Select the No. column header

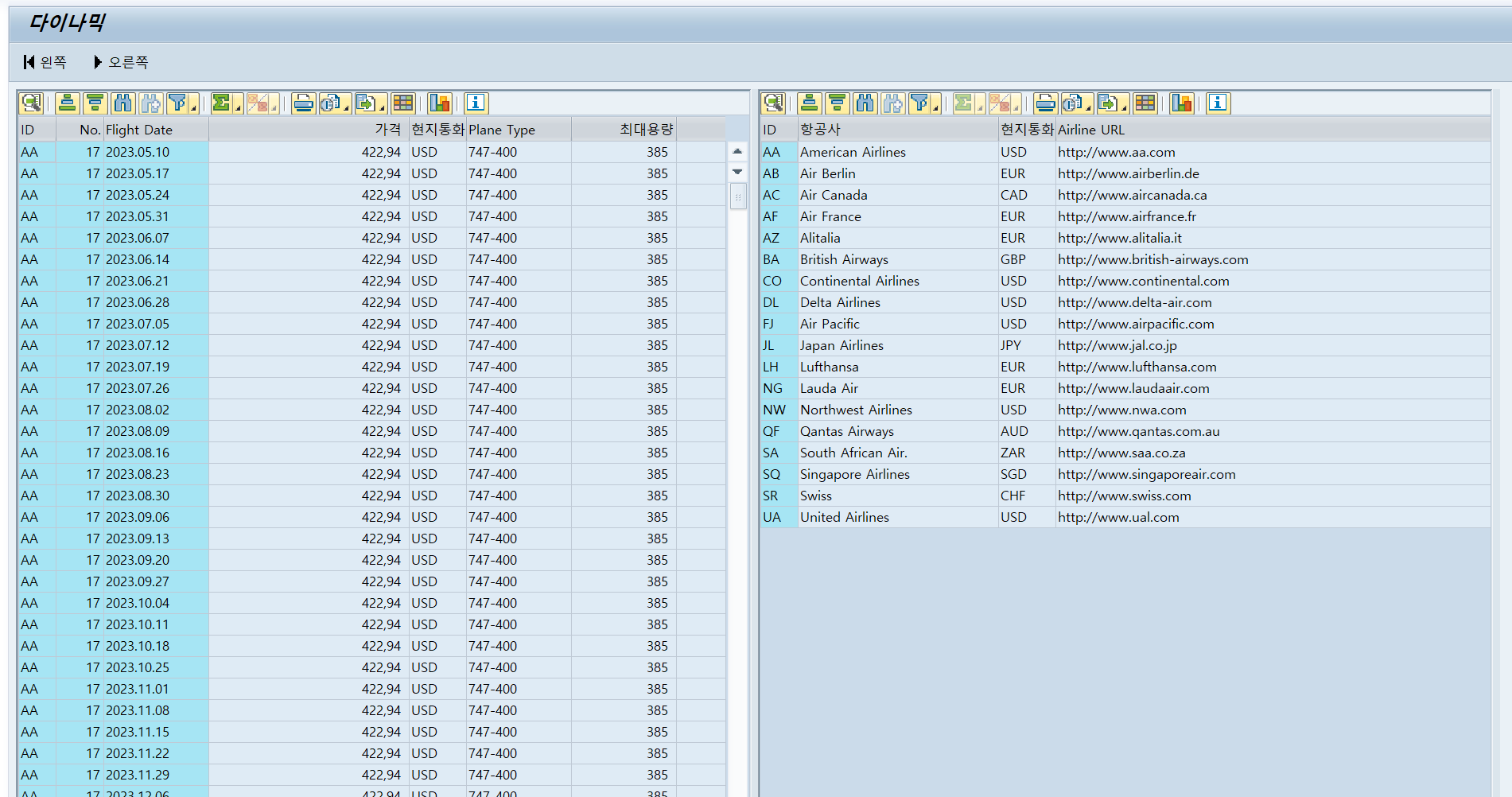(x=80, y=130)
